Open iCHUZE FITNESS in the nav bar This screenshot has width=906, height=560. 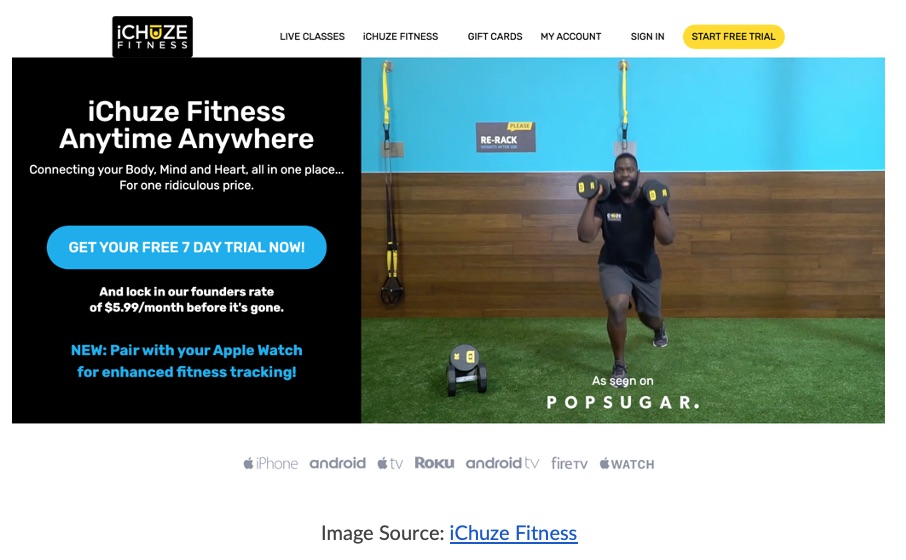point(400,36)
